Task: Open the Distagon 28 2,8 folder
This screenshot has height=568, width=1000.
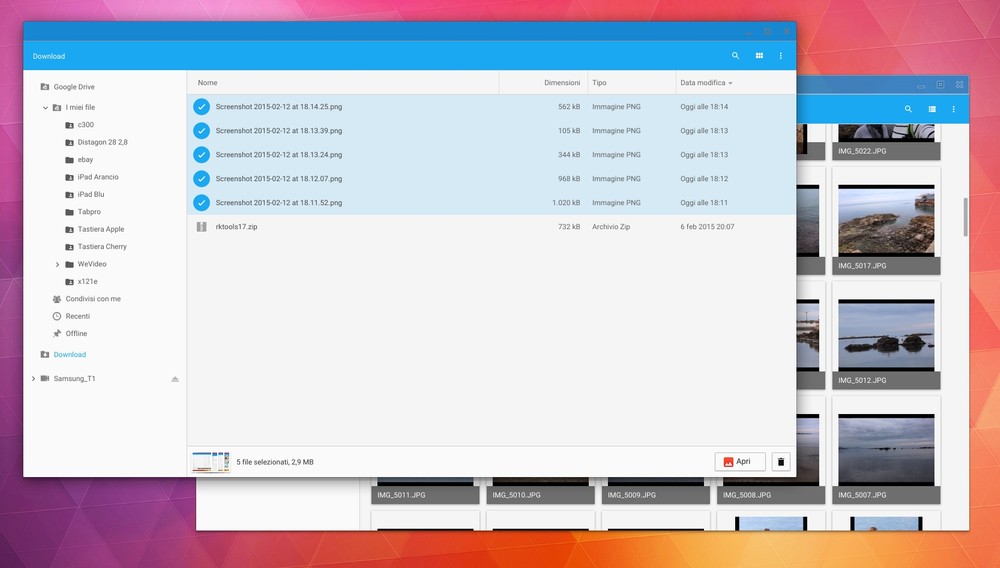Action: tap(103, 142)
